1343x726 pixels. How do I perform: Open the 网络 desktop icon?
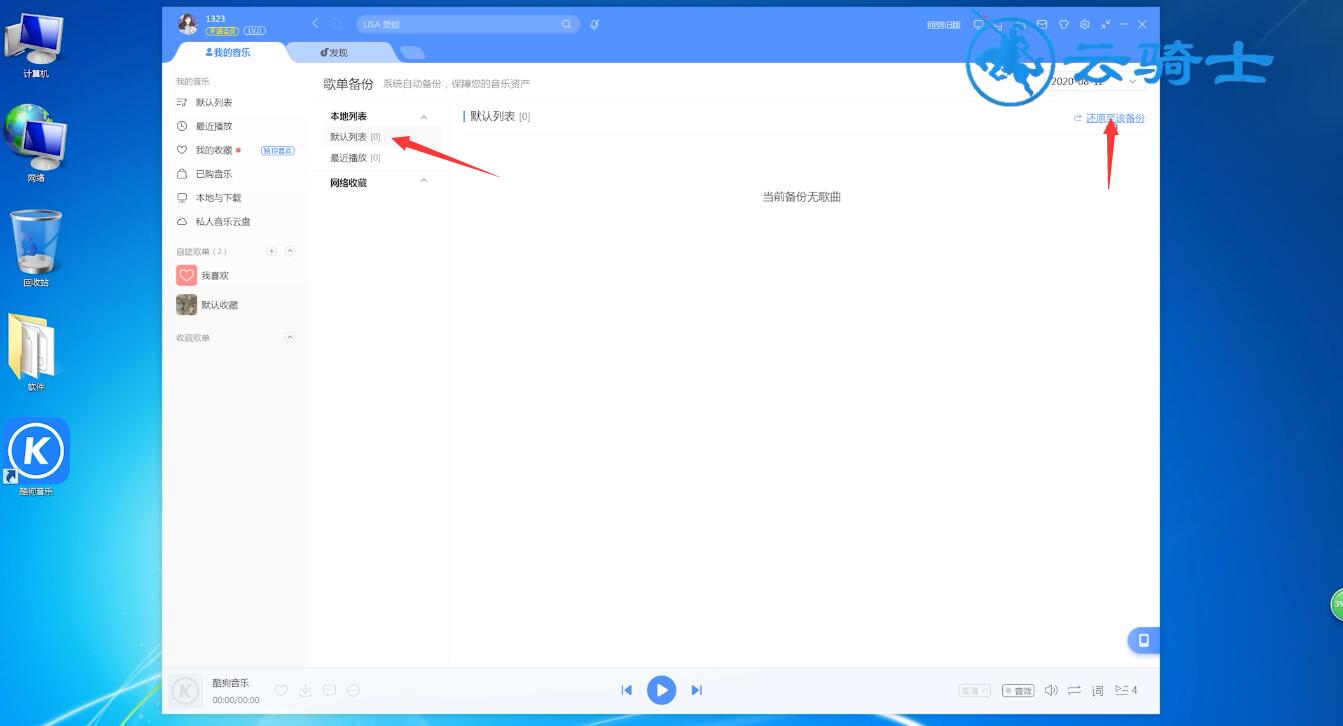(36, 145)
